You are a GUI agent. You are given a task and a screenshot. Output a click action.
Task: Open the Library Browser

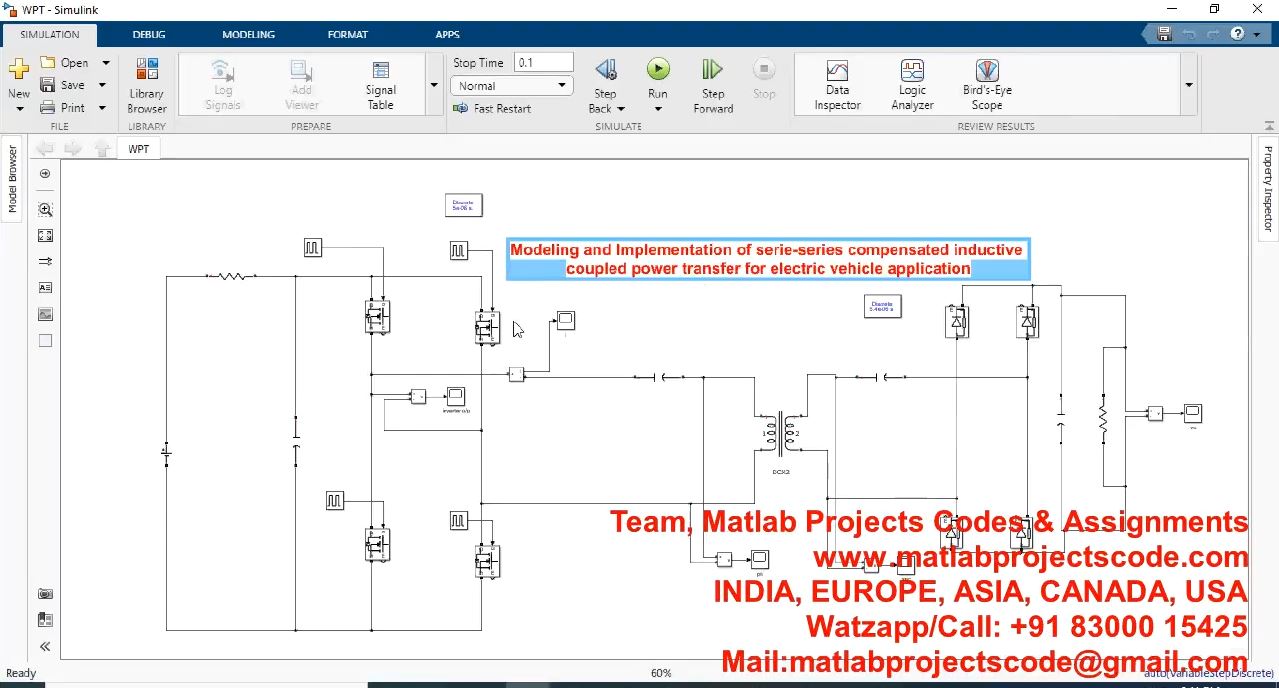(147, 85)
